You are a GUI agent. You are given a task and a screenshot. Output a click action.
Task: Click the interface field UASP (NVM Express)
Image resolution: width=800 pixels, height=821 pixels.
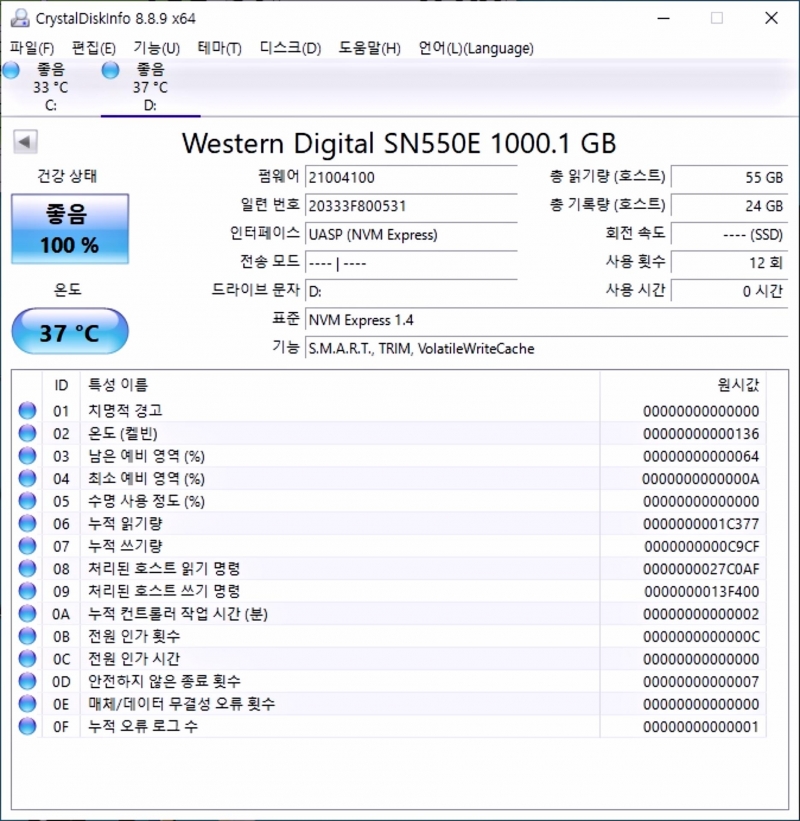click(x=411, y=235)
